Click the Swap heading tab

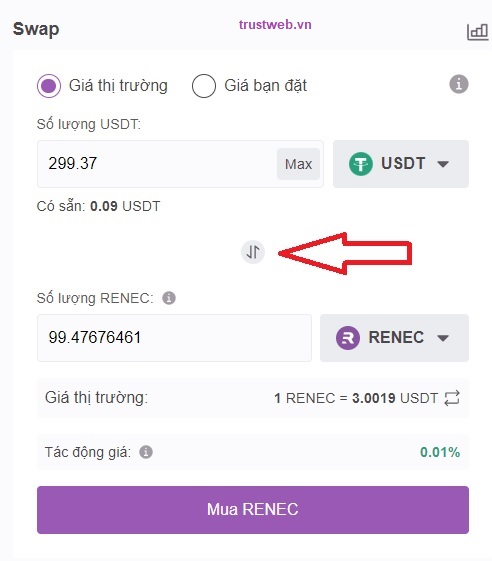pos(36,29)
